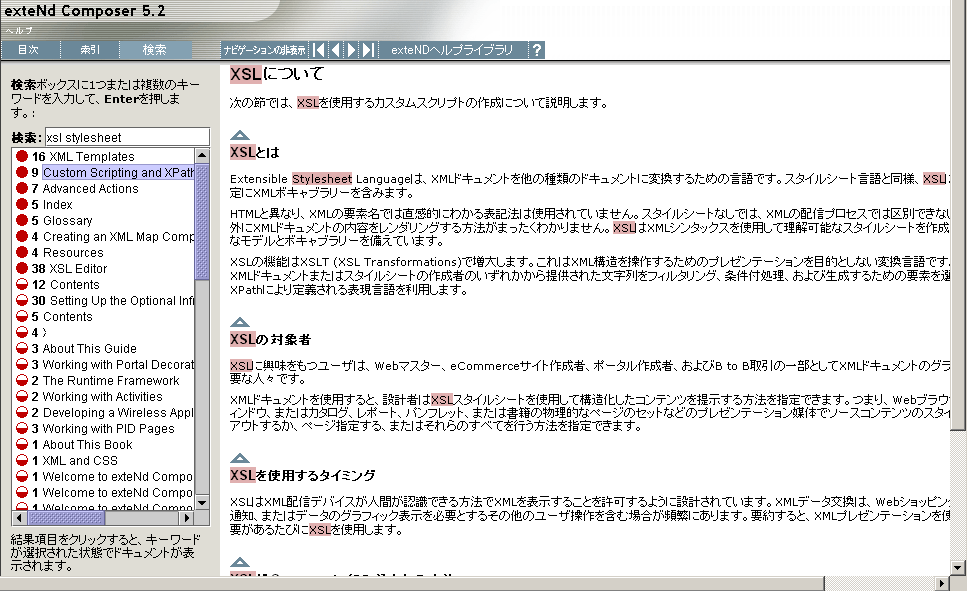Select Working with Activities result
This screenshot has width=969, height=591.
coord(97,397)
